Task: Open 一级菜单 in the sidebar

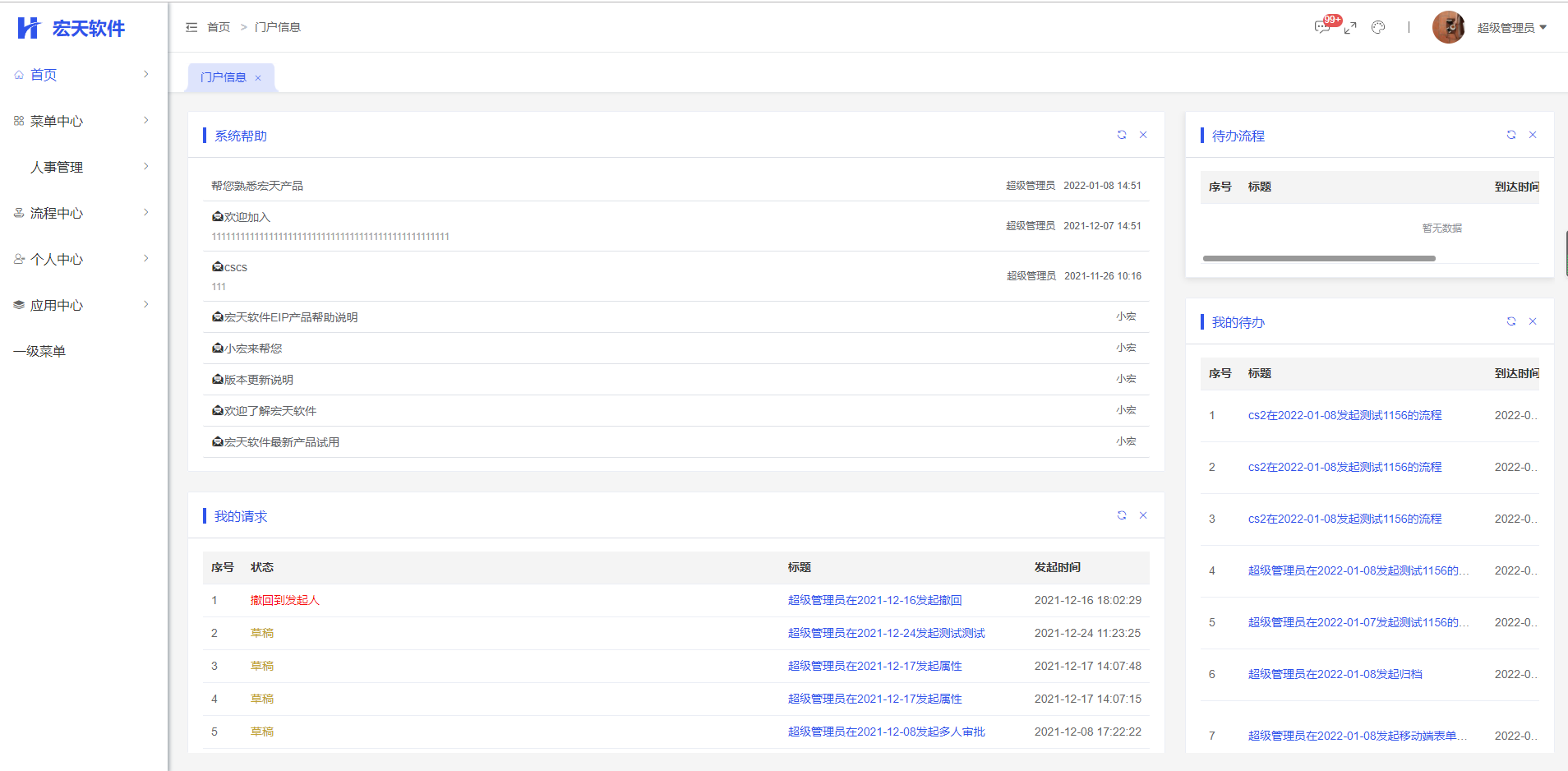Action: coord(39,351)
